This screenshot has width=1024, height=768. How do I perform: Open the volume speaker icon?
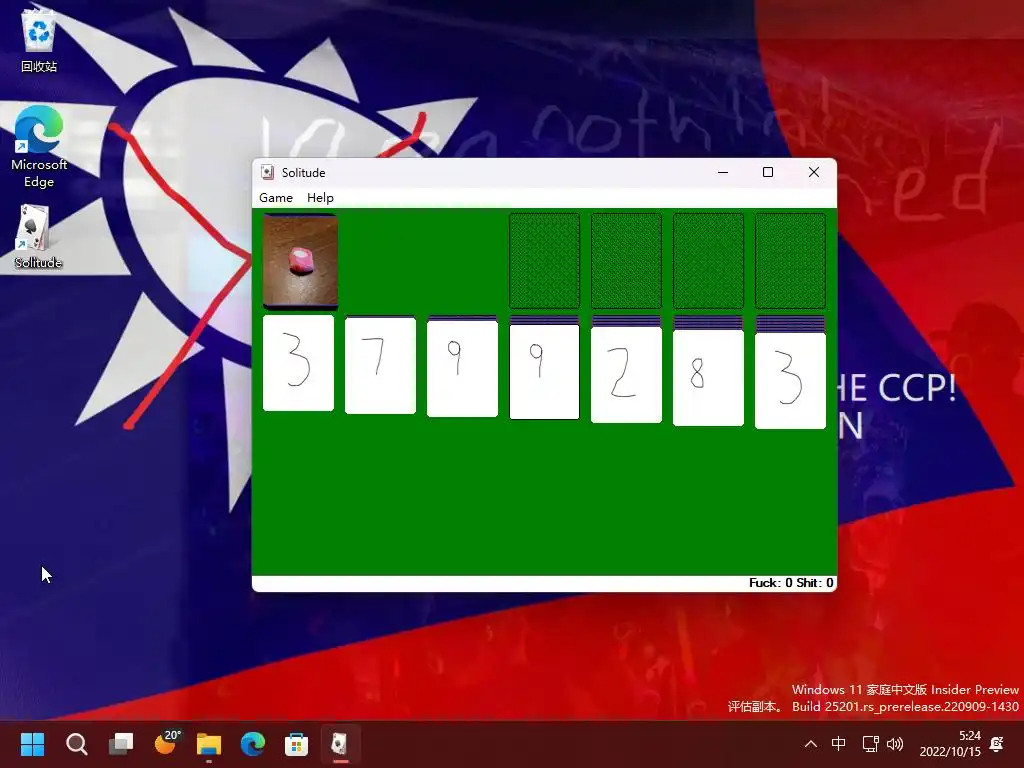[x=895, y=744]
